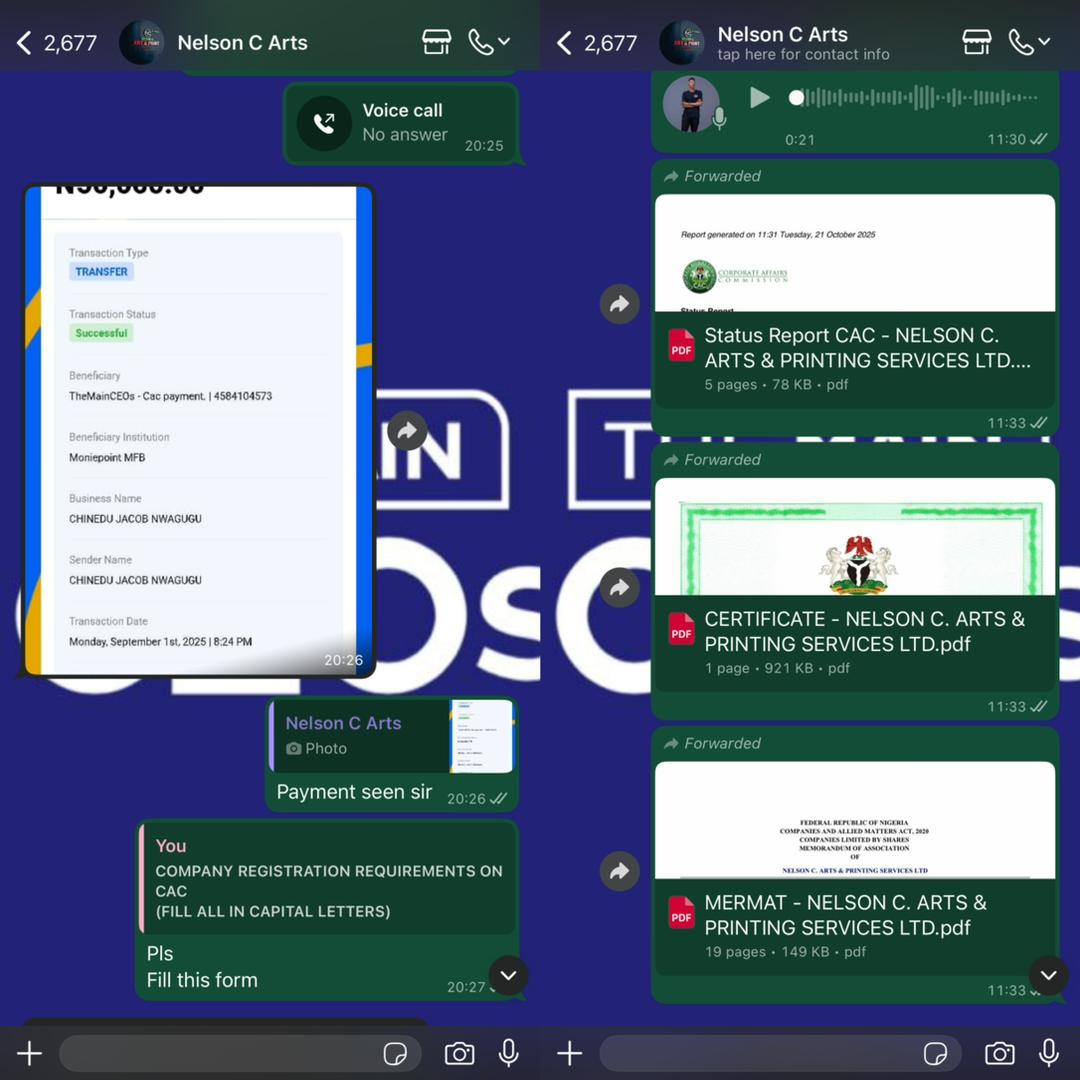The height and width of the screenshot is (1080, 1080).
Task: Tap 'tap here for contact info' header
Action: click(803, 55)
